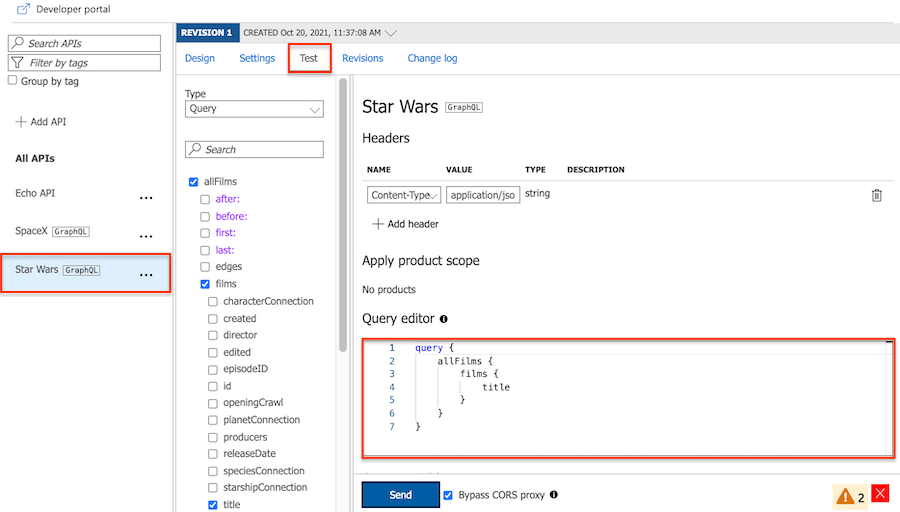
Task: Open the Change log tab
Action: [x=432, y=58]
